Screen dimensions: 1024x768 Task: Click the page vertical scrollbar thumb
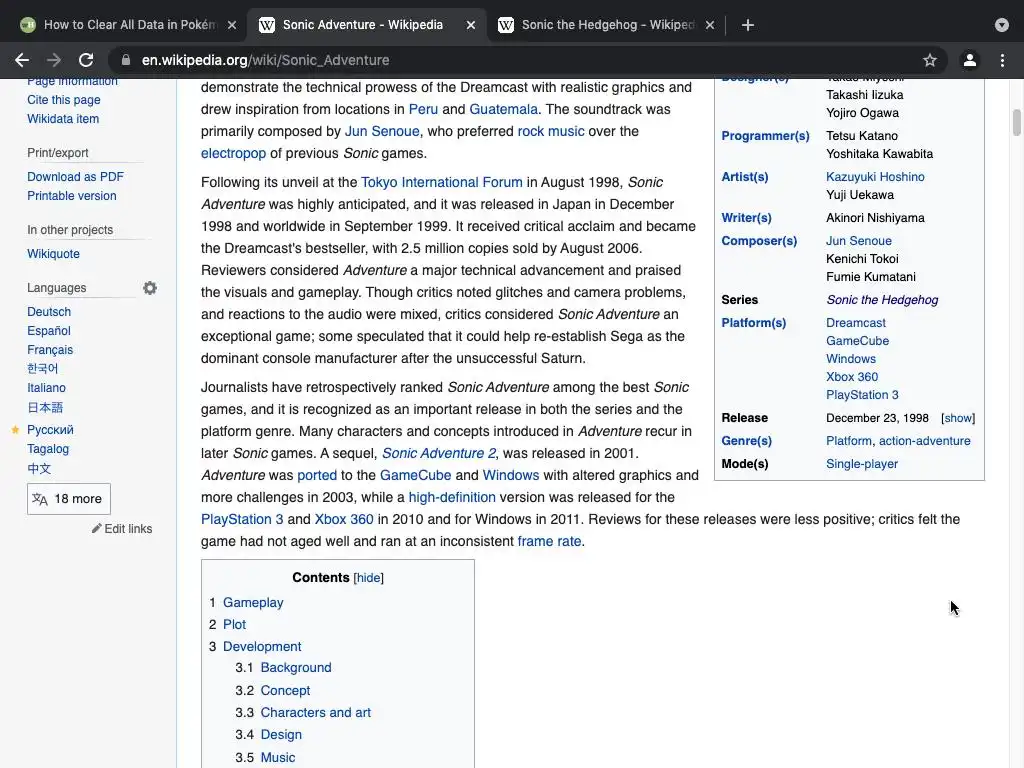1016,123
